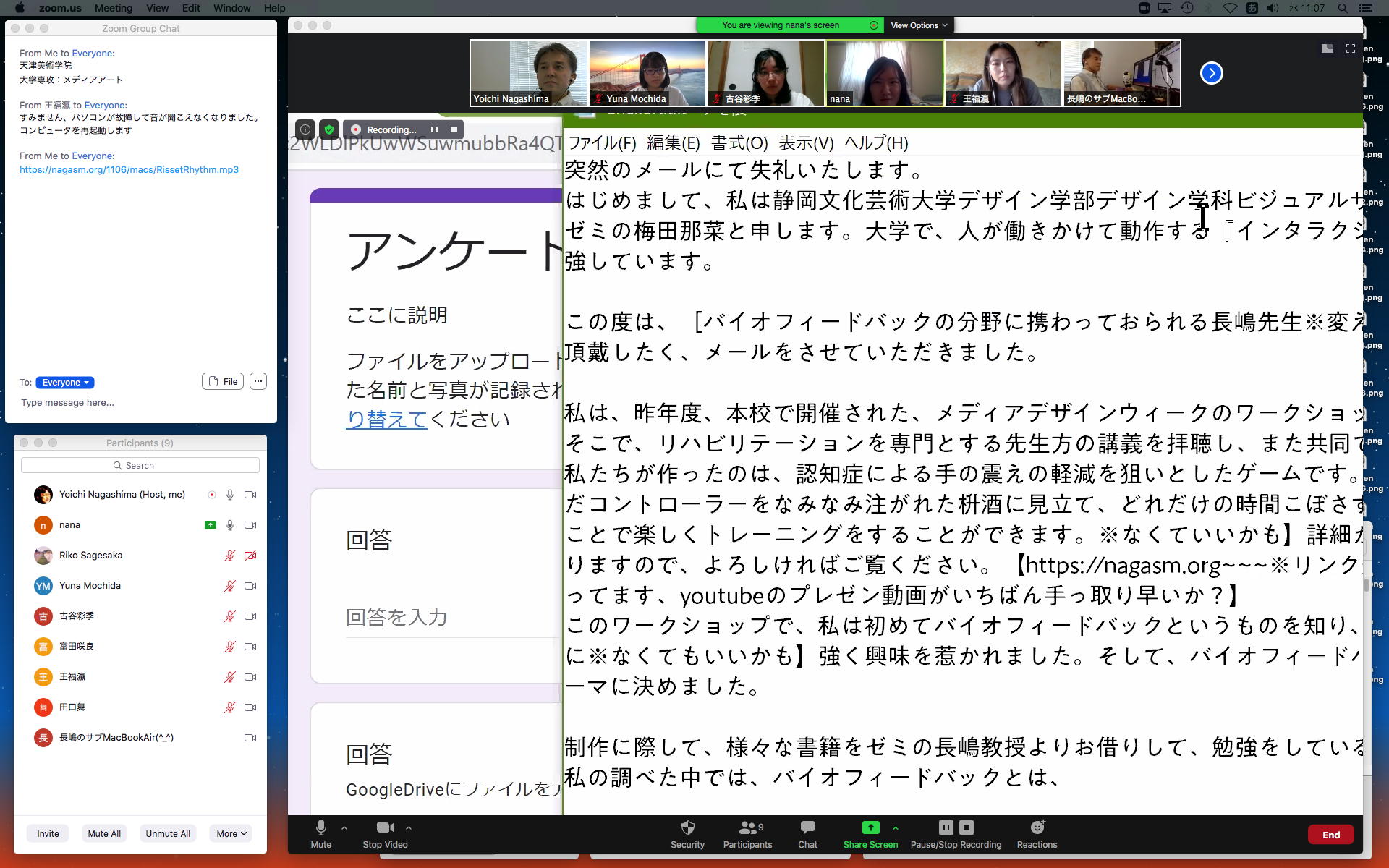Click meeting info icon near Recording
1389x868 pixels.
305,129
